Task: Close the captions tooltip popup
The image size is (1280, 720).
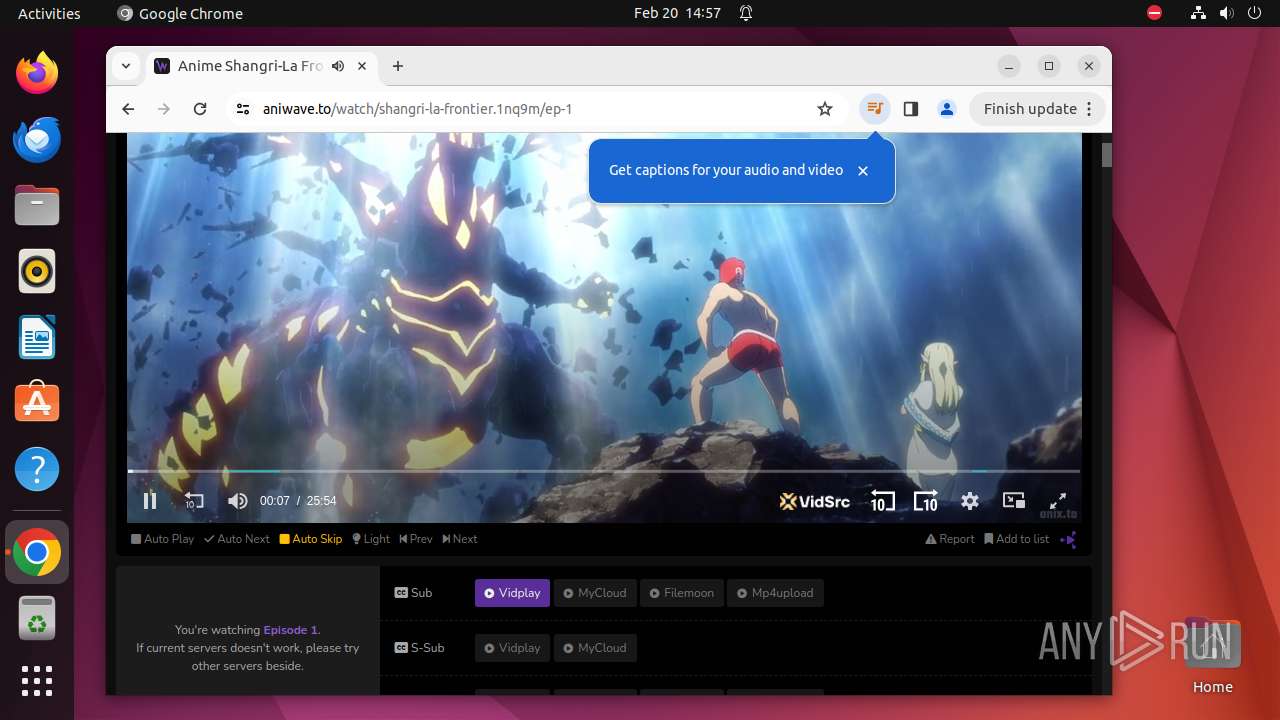Action: pos(863,171)
